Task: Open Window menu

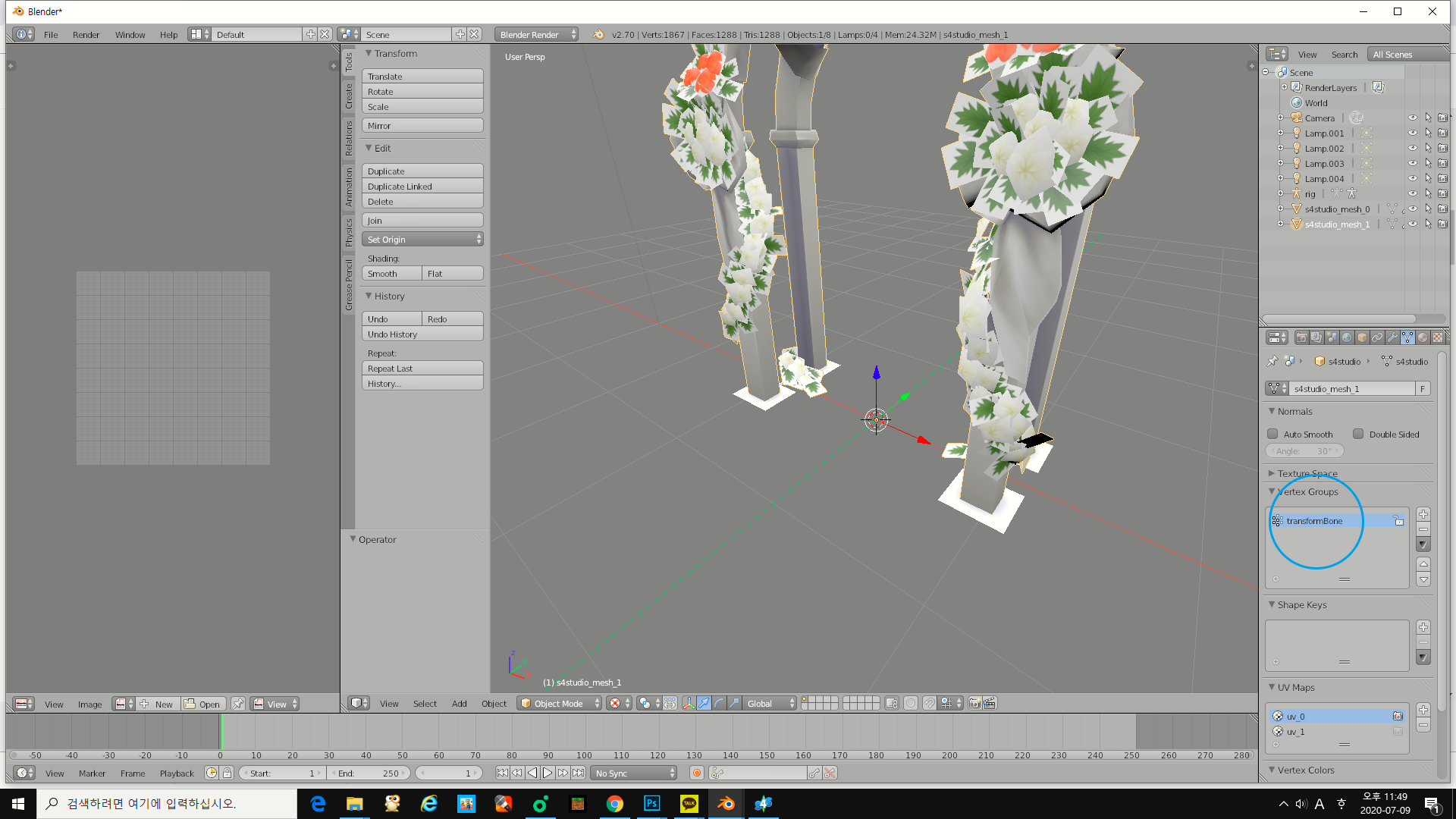Action: coord(130,34)
